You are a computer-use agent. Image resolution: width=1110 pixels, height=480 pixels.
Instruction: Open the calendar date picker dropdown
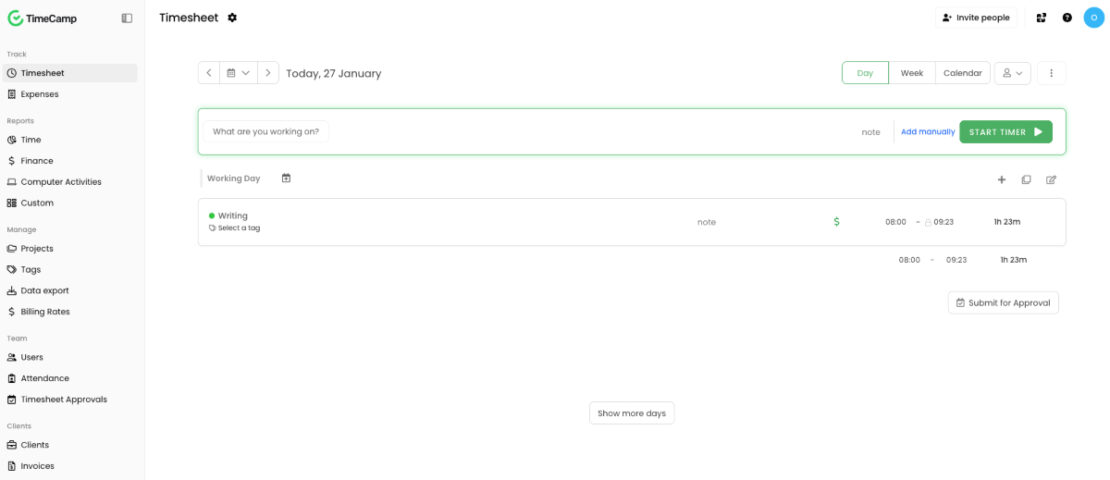click(238, 73)
